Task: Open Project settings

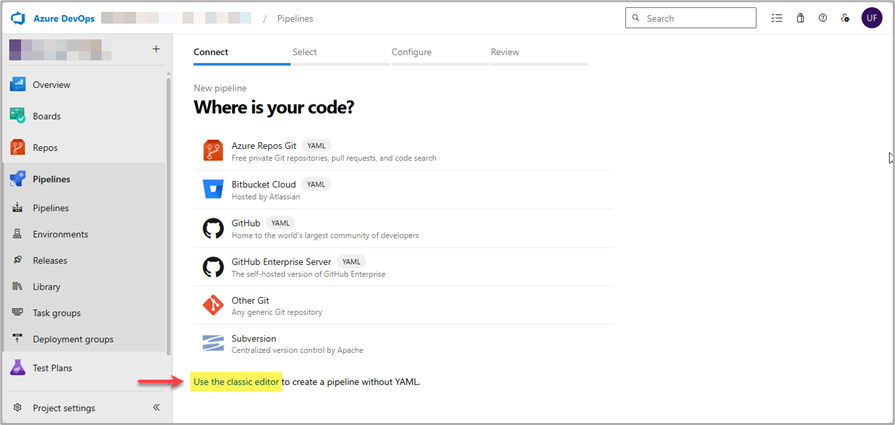Action: coord(63,408)
